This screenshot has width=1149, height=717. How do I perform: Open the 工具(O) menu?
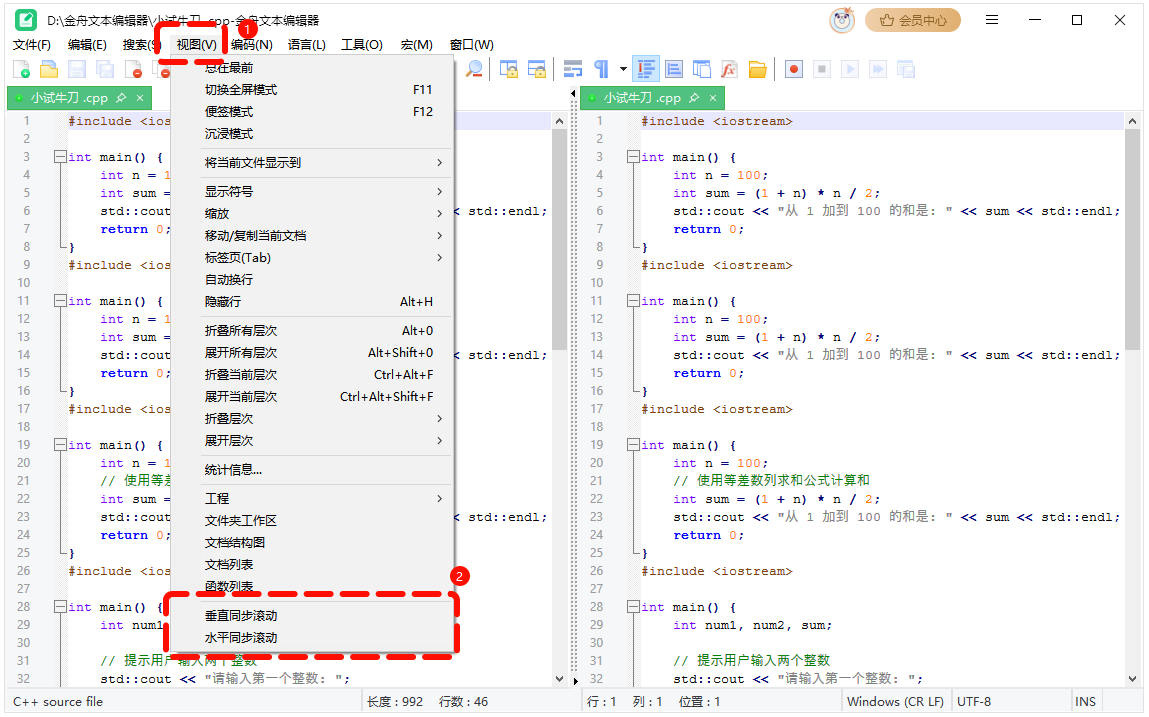[x=362, y=45]
